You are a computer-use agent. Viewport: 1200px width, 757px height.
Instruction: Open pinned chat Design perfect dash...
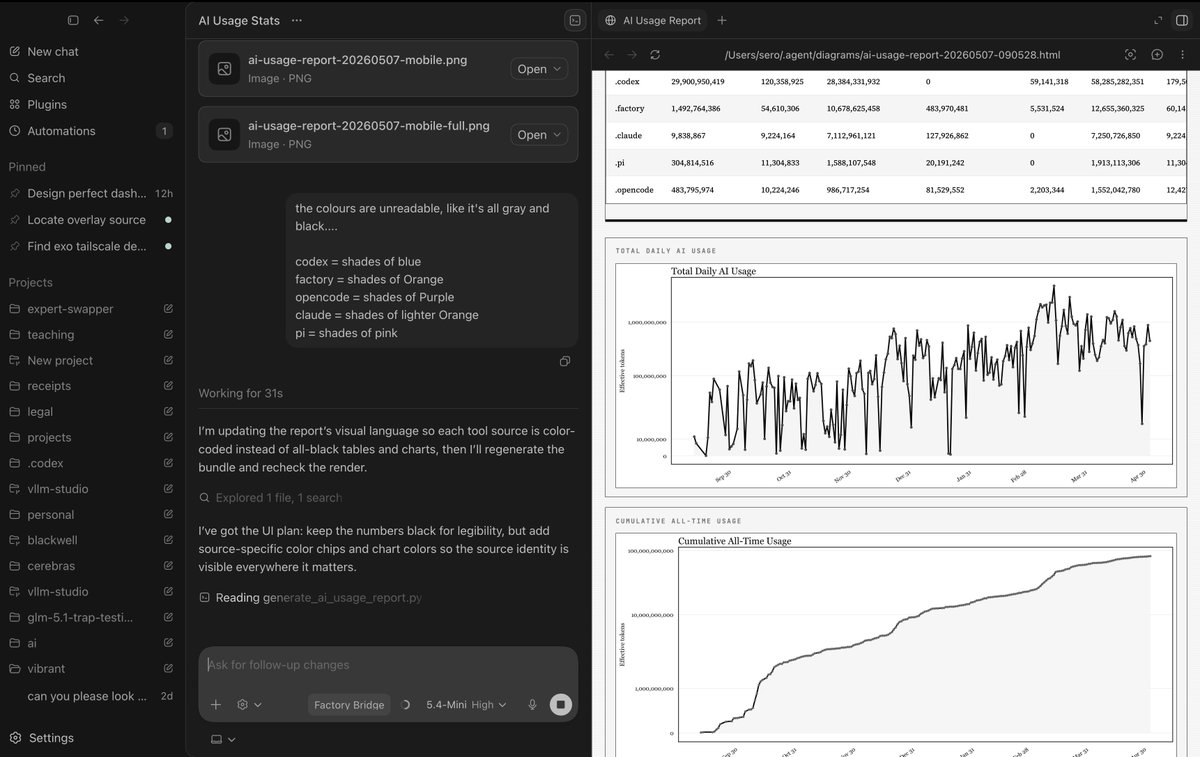coord(90,193)
